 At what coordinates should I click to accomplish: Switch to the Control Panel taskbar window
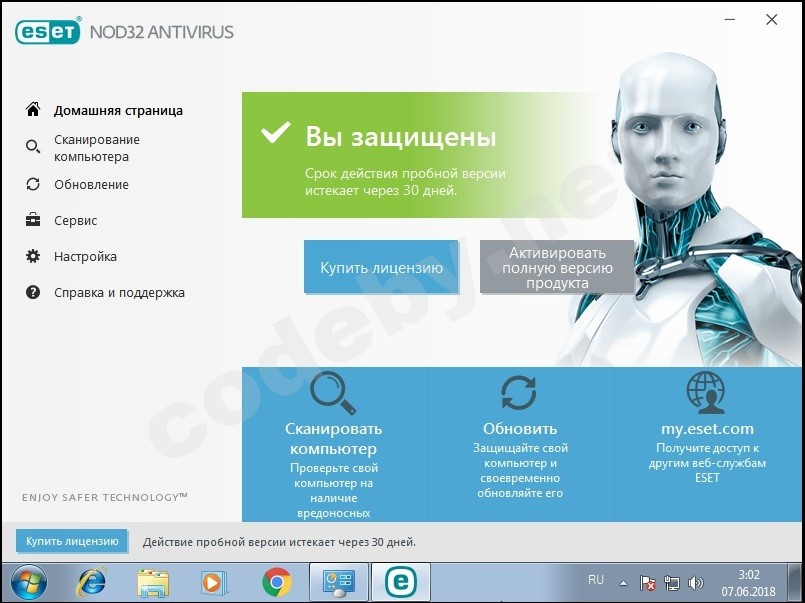(x=338, y=582)
